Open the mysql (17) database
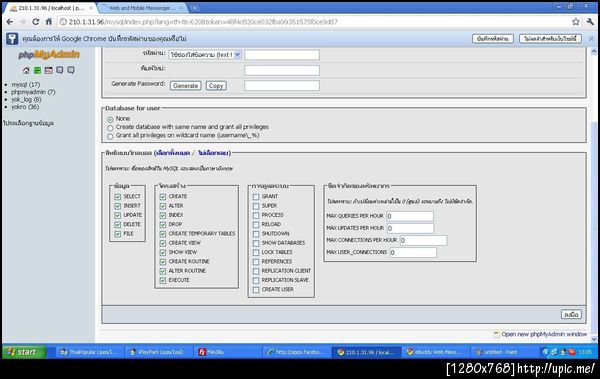Image resolution: width=600 pixels, height=379 pixels. click(26, 85)
